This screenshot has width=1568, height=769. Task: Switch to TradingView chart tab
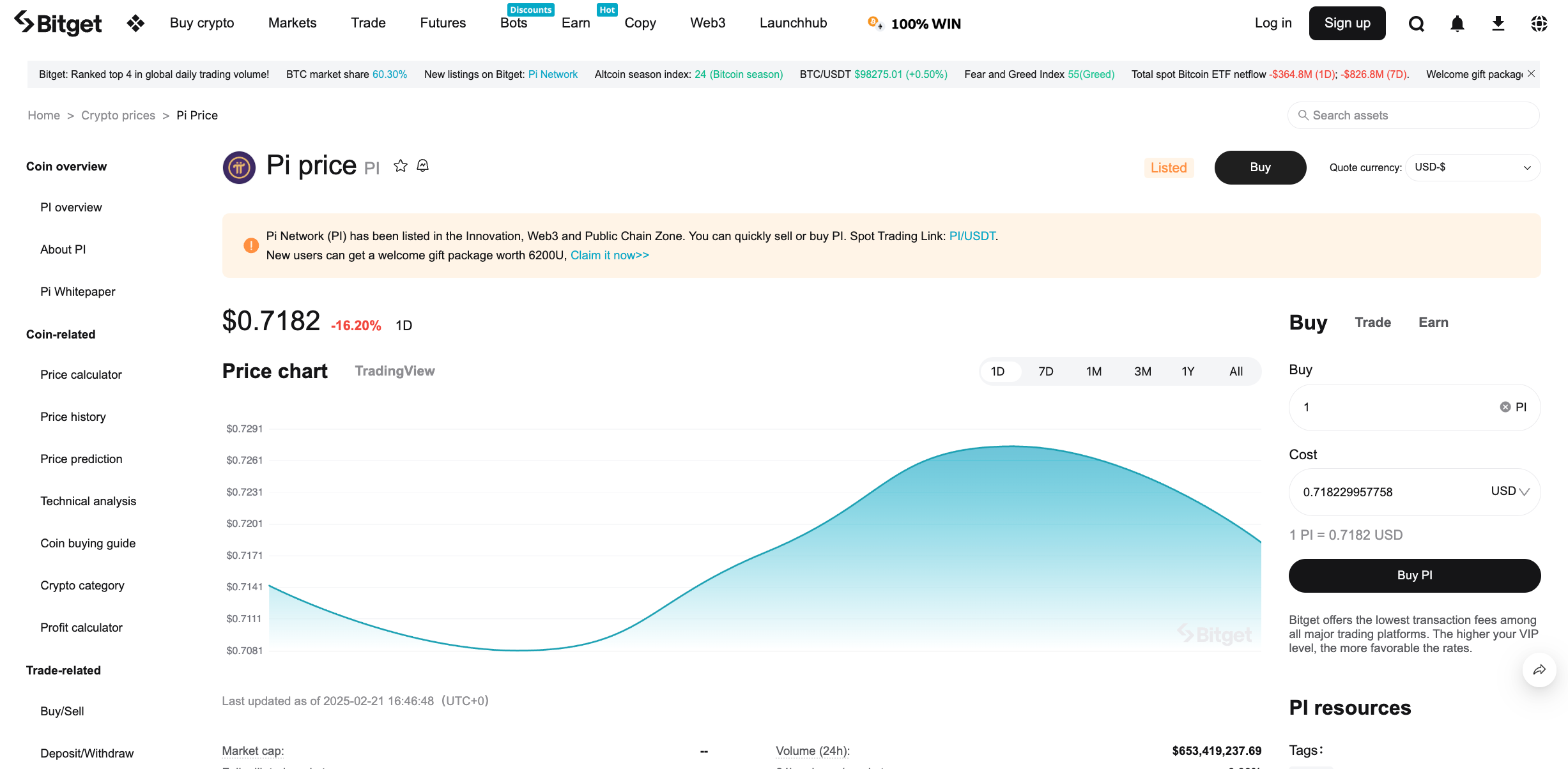[394, 371]
